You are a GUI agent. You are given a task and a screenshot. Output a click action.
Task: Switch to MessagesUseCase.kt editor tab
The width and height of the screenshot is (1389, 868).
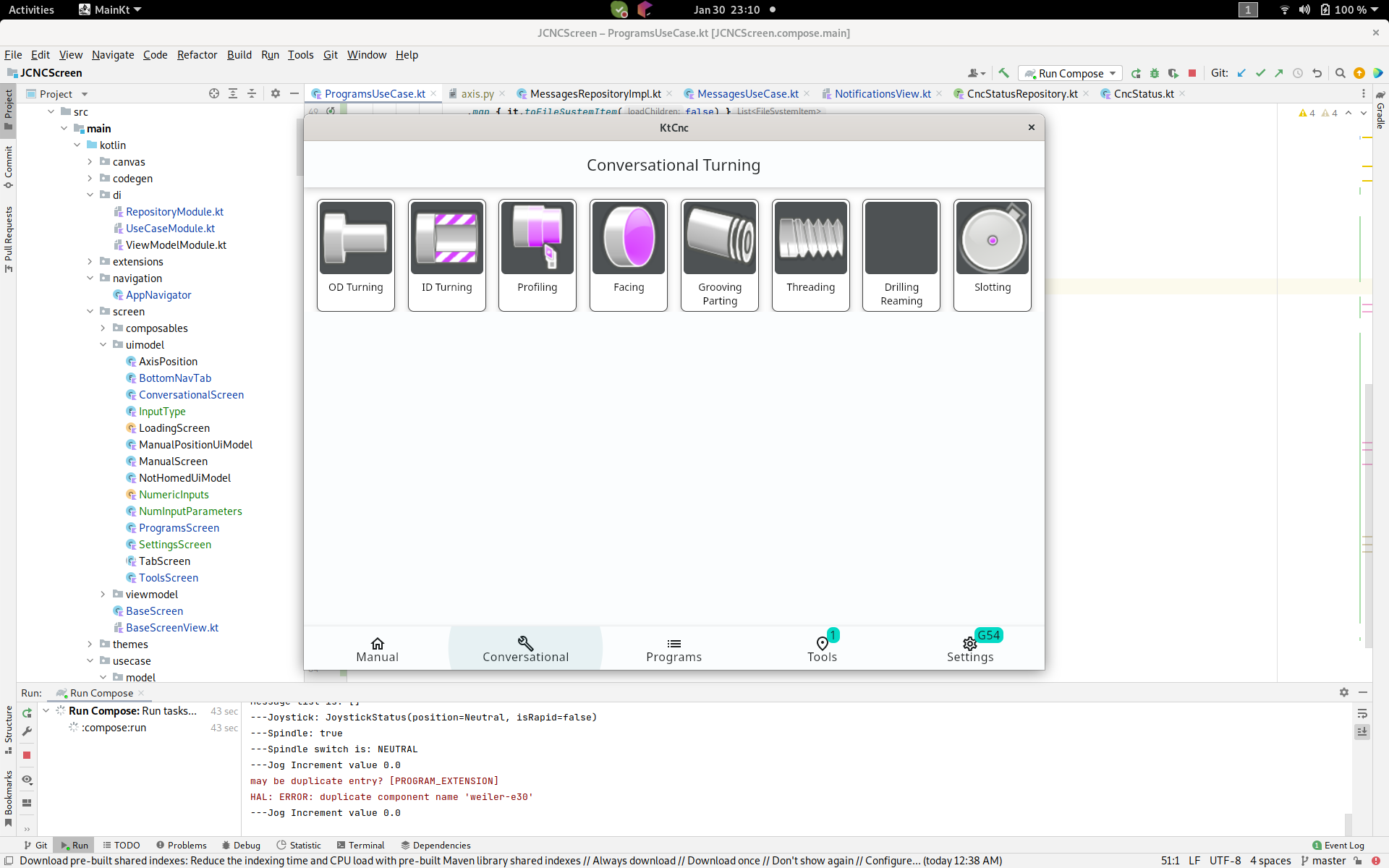coord(747,94)
